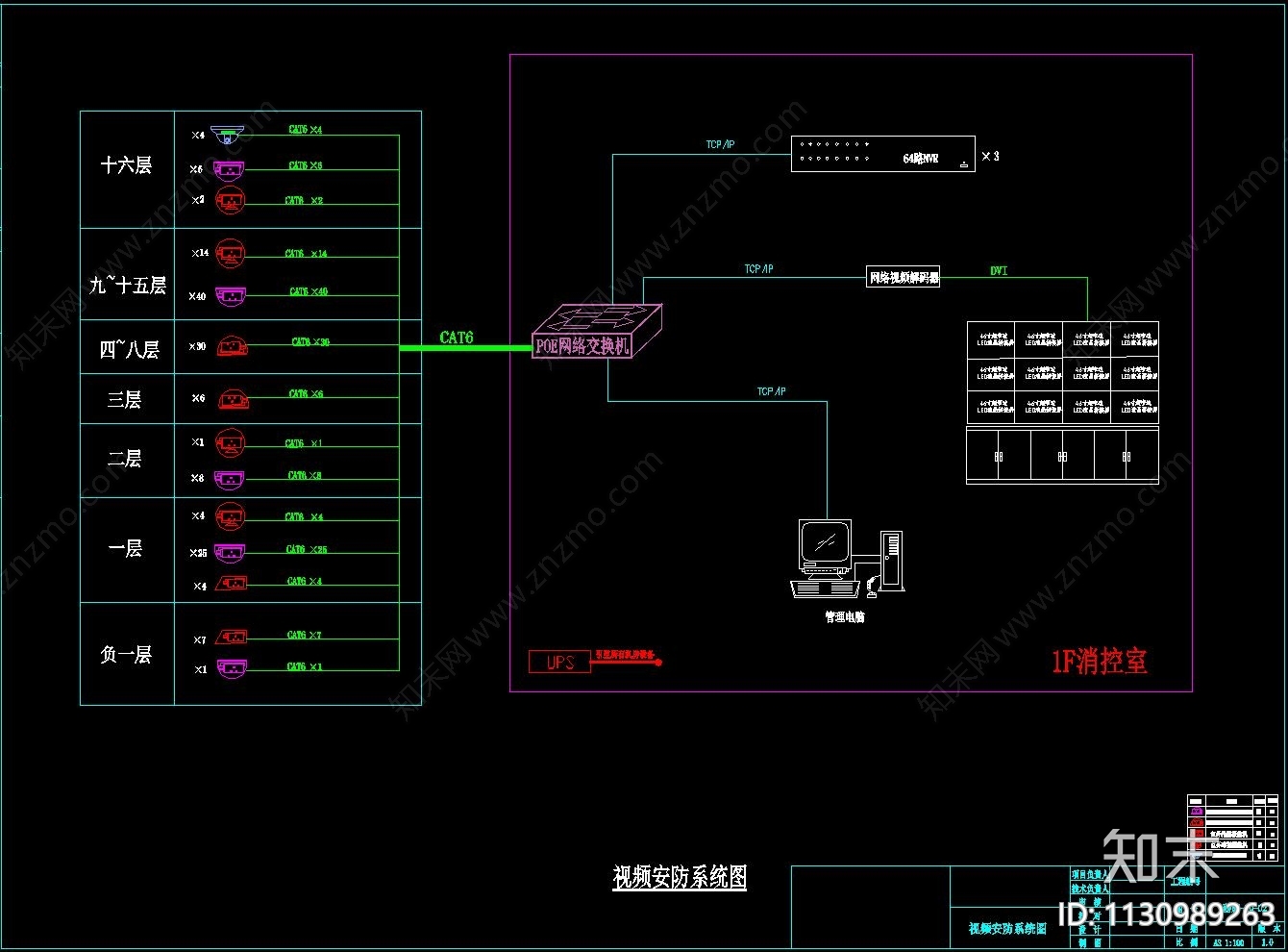Select the red UPS lead-out annotation text
This screenshot has height=952, width=1288.
coord(627,653)
